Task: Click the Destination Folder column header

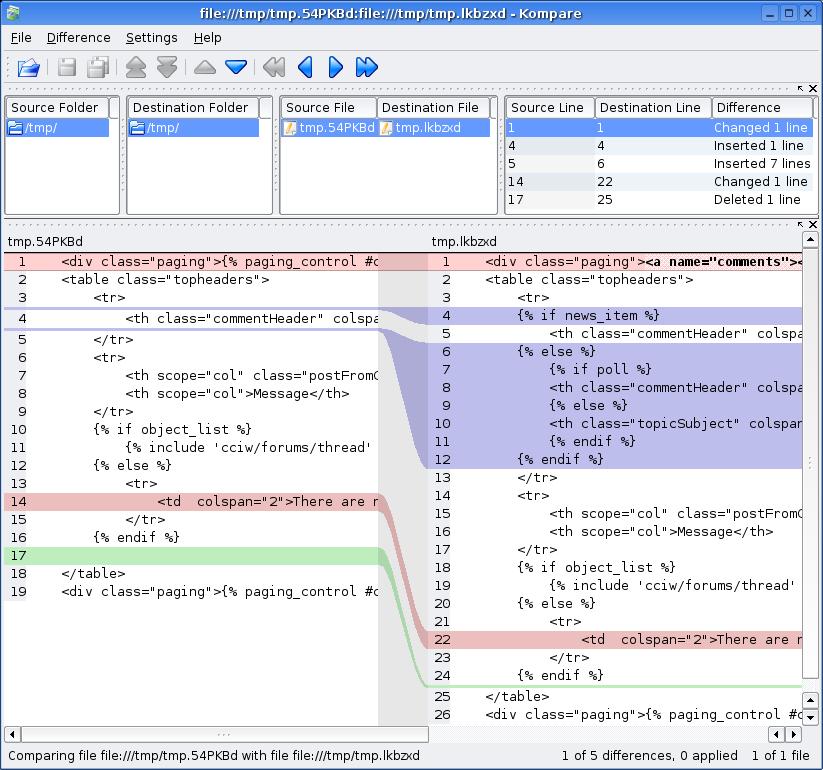Action: tap(194, 108)
